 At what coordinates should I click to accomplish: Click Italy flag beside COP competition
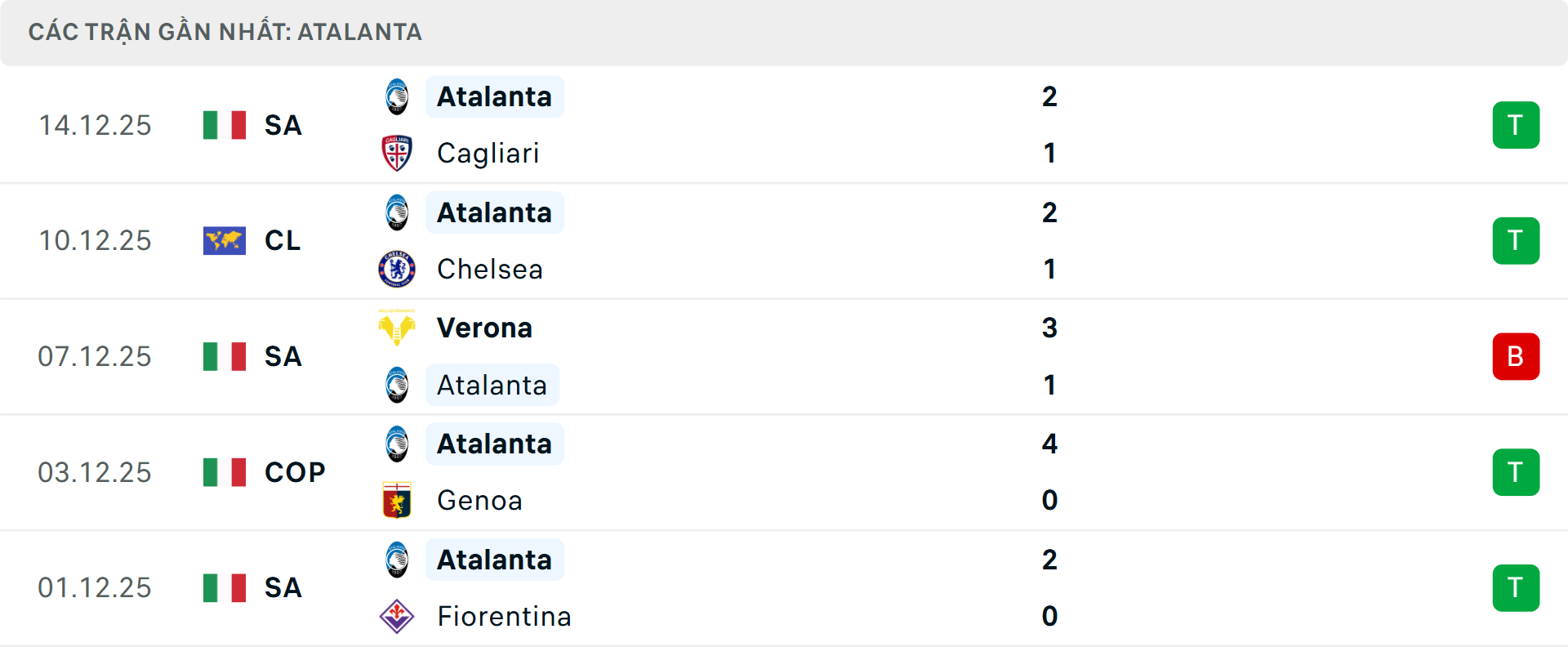click(x=225, y=472)
